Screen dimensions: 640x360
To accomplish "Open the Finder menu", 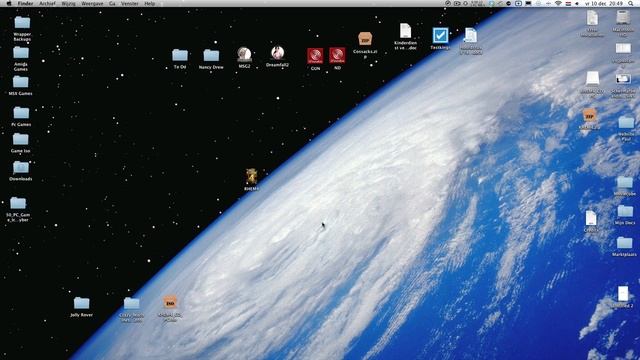I will tap(25, 3).
